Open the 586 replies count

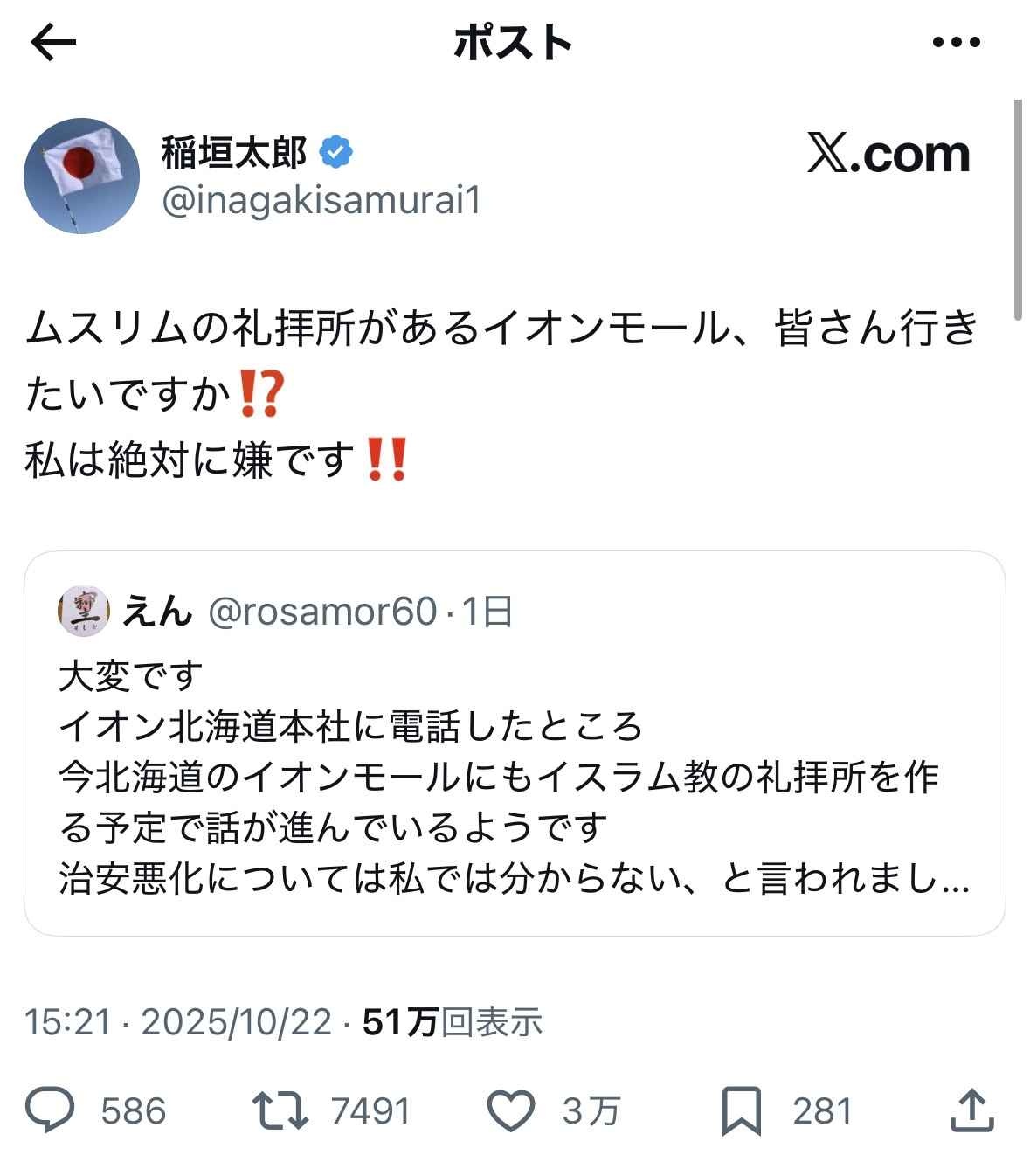(x=133, y=1111)
